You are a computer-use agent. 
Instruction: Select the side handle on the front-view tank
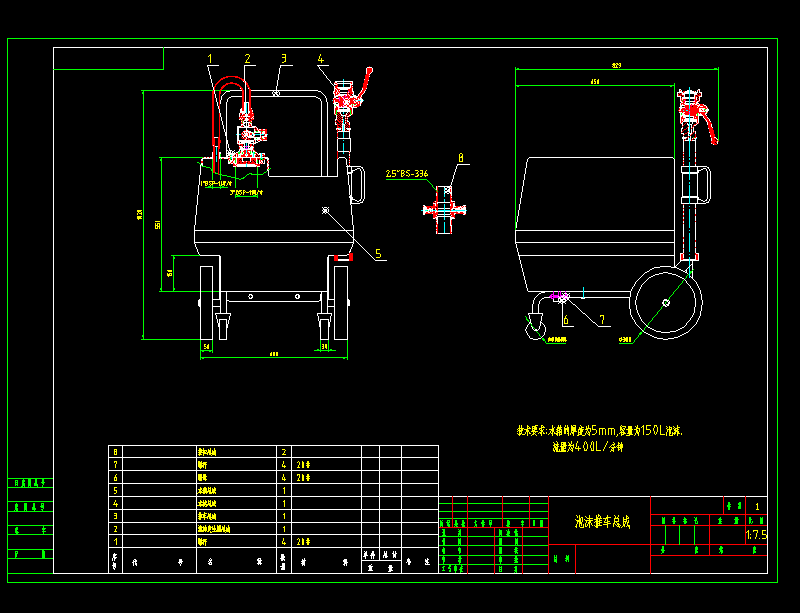[x=356, y=183]
